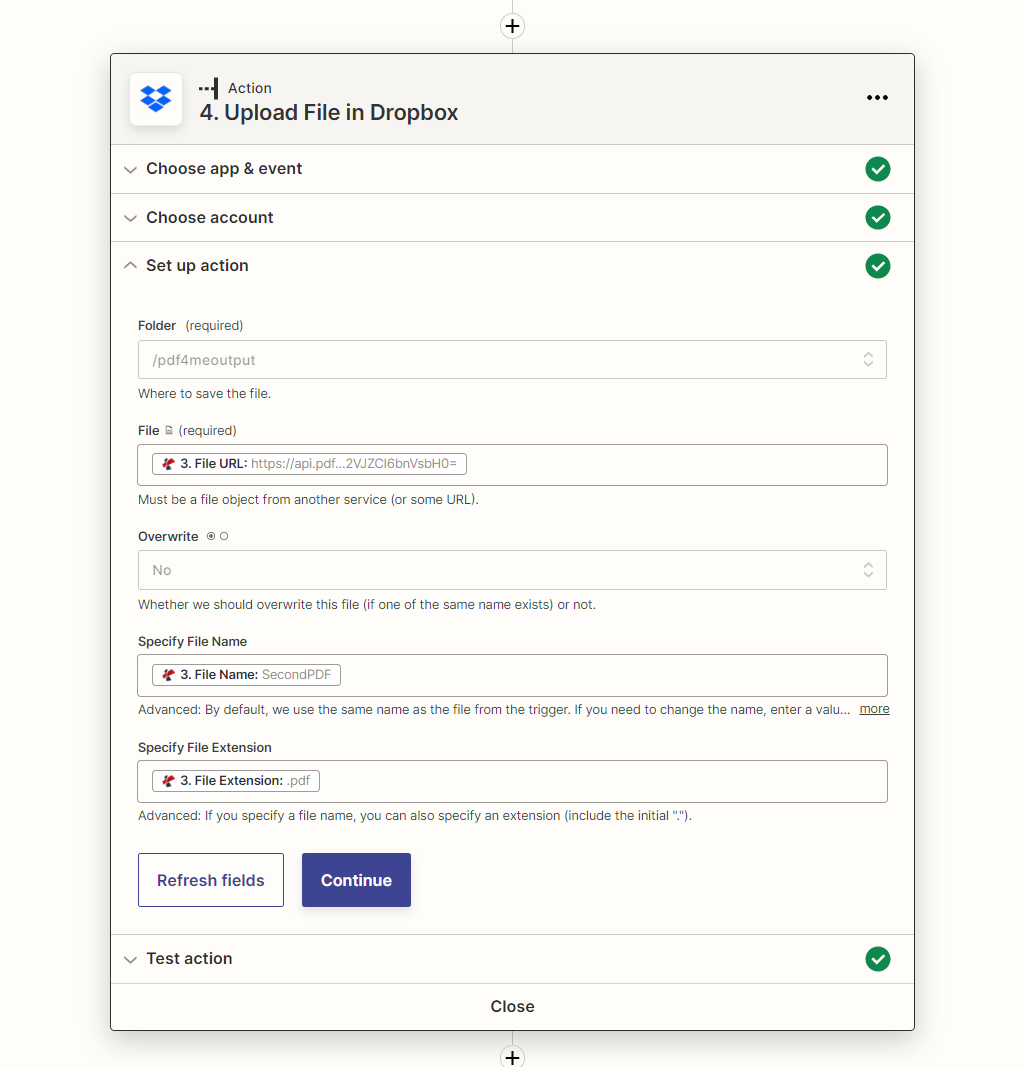Click the Continue button
Viewport: 1024px width, 1067px height.
click(356, 880)
